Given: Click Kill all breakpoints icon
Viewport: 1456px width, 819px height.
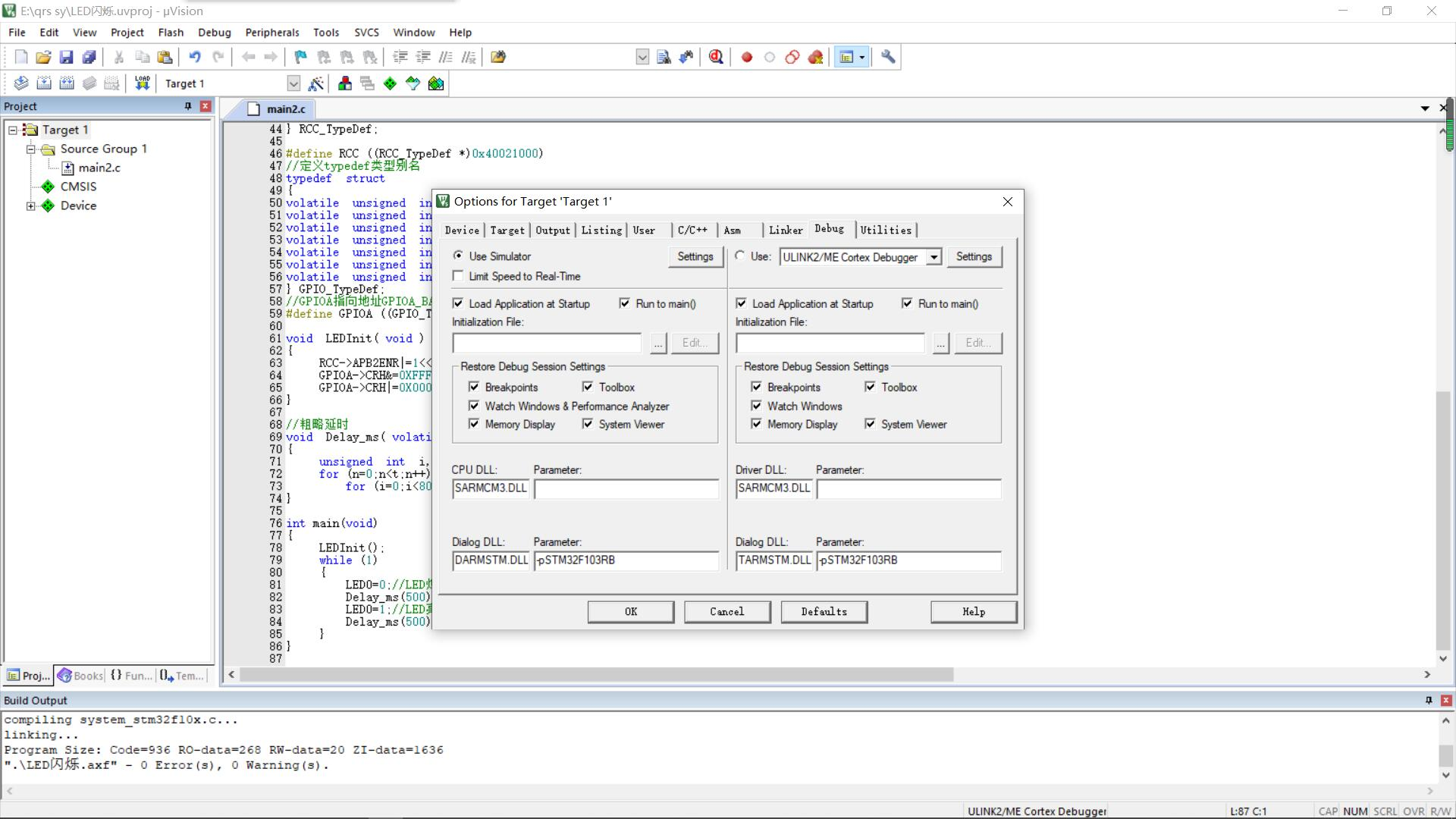Looking at the screenshot, I should pos(816,57).
